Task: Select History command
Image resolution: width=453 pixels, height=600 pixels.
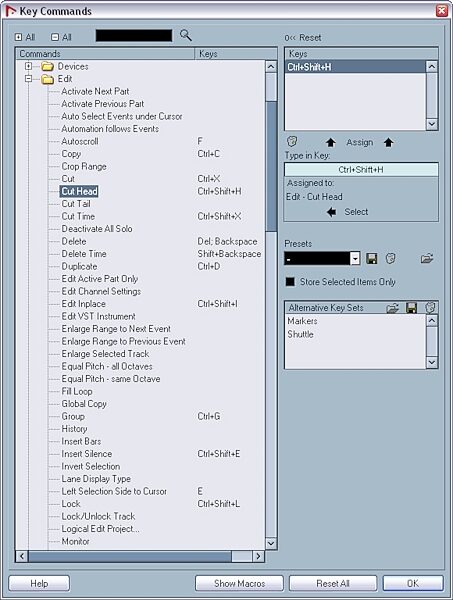Action: pos(74,429)
